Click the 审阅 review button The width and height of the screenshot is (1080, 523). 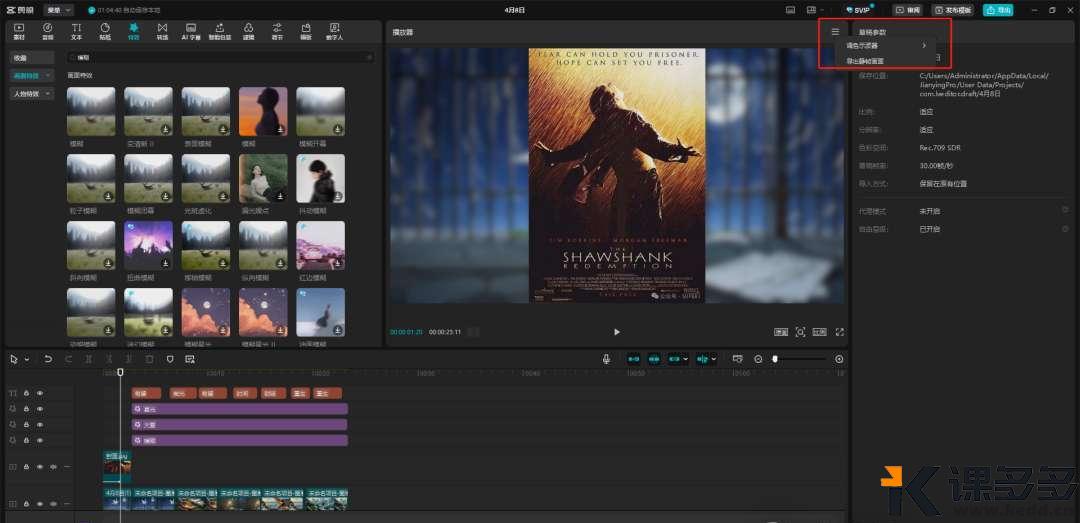pos(908,10)
